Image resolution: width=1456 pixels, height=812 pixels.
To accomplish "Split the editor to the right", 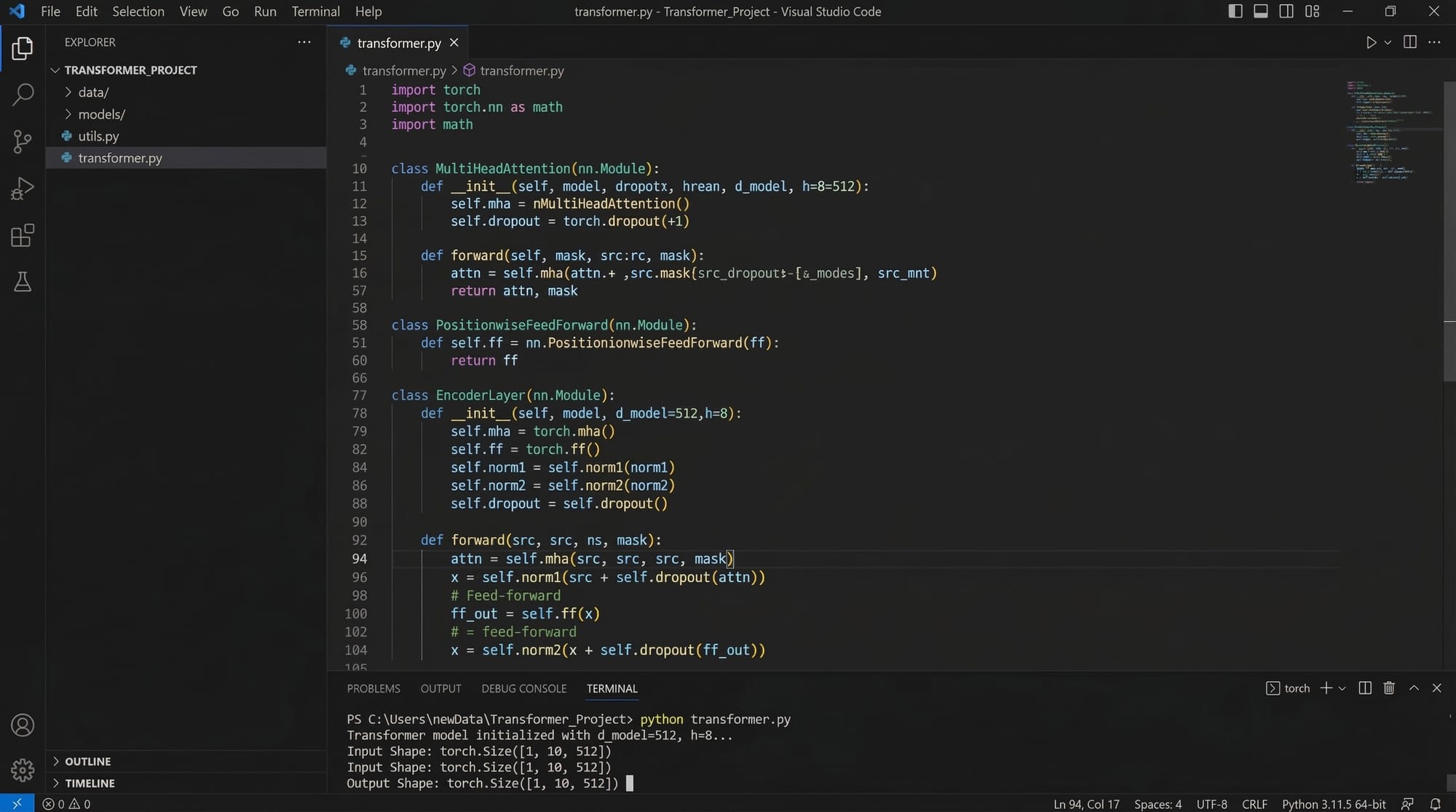I will pos(1409,42).
